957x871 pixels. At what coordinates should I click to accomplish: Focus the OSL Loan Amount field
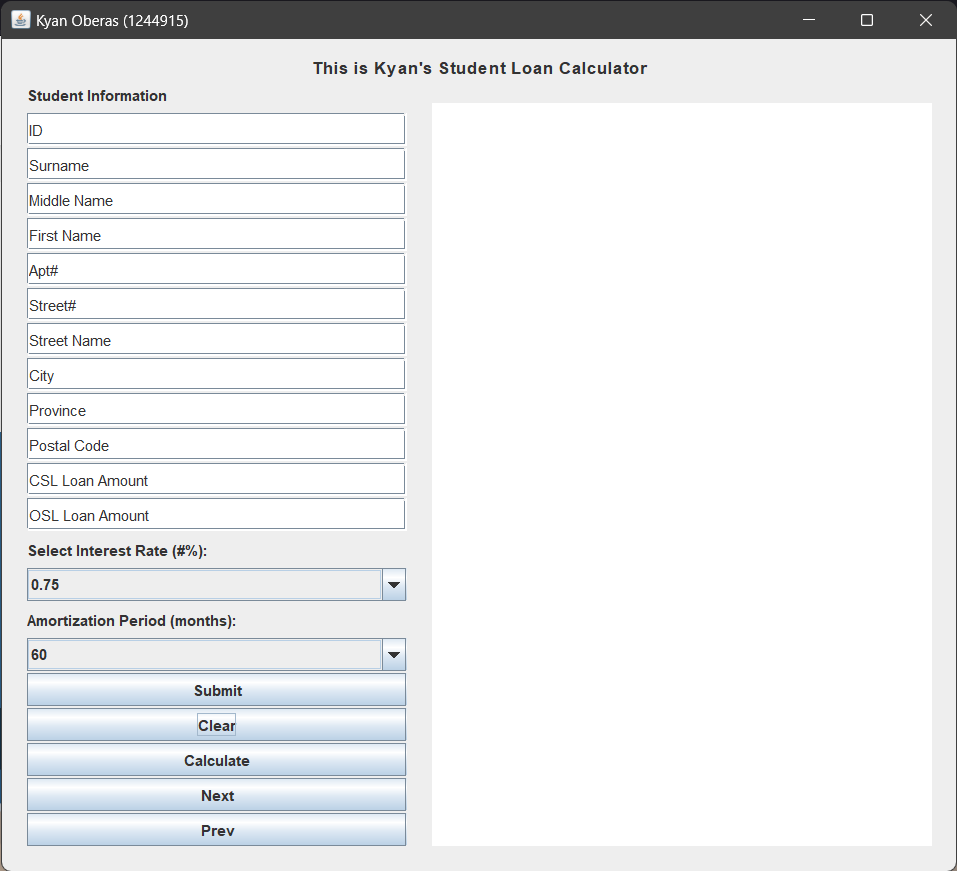click(216, 515)
